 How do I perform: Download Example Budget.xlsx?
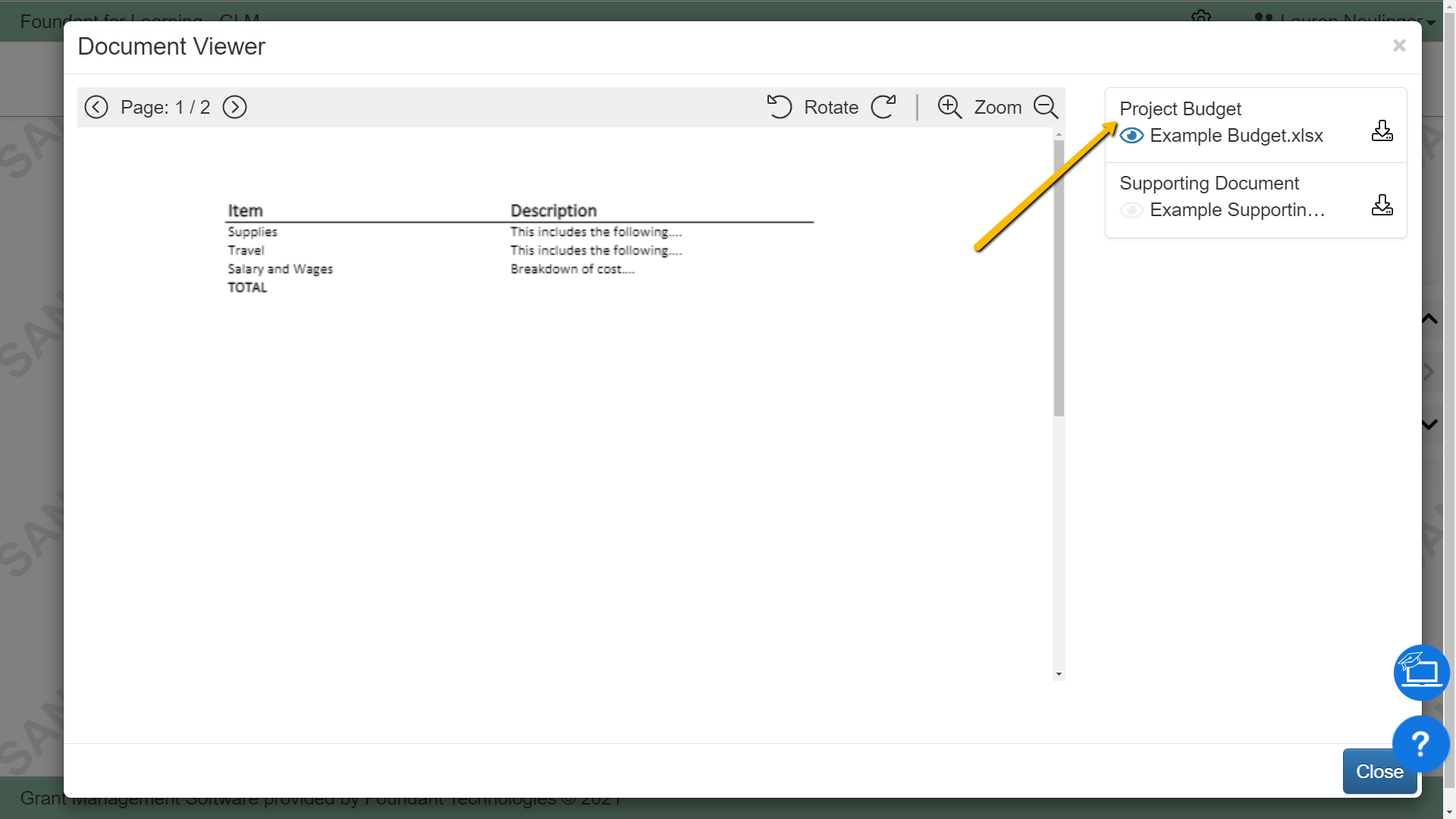pos(1382,130)
